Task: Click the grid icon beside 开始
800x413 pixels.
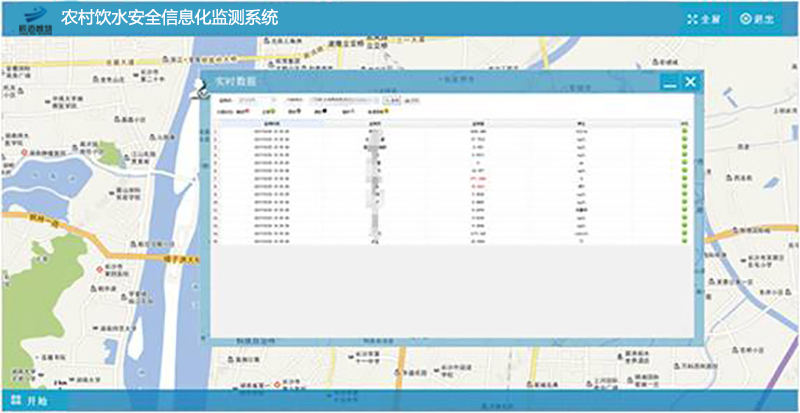Action: (14, 401)
